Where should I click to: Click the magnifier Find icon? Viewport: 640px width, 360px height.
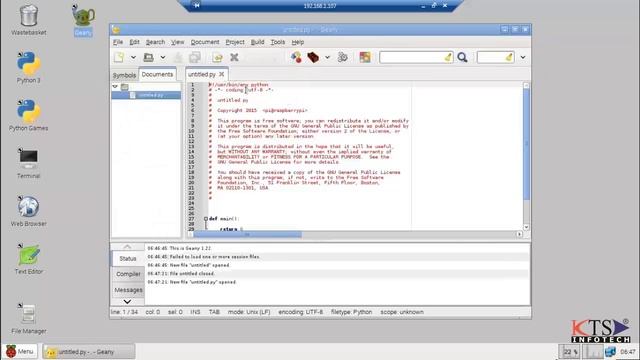462,57
